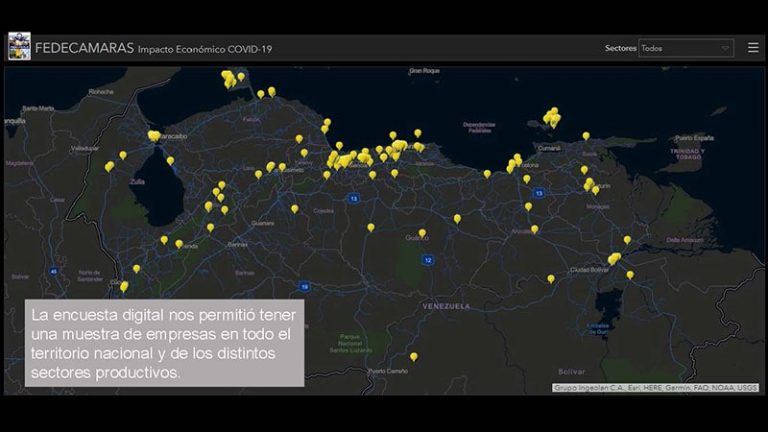Click the VENEZUELA country label on map
This screenshot has width=768, height=432.
click(446, 305)
